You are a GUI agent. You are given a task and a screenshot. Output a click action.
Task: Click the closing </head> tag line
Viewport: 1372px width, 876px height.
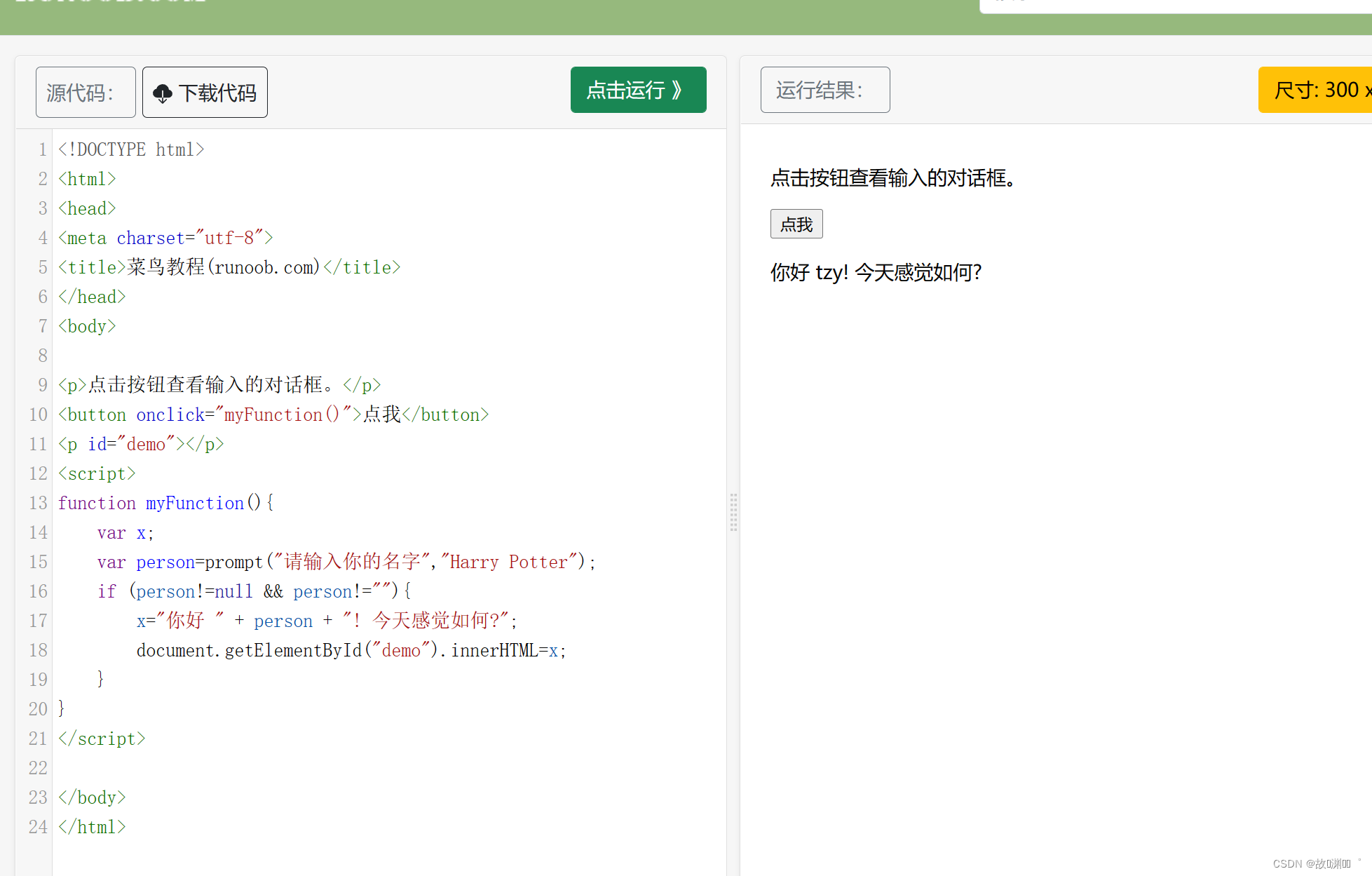pyautogui.click(x=92, y=297)
